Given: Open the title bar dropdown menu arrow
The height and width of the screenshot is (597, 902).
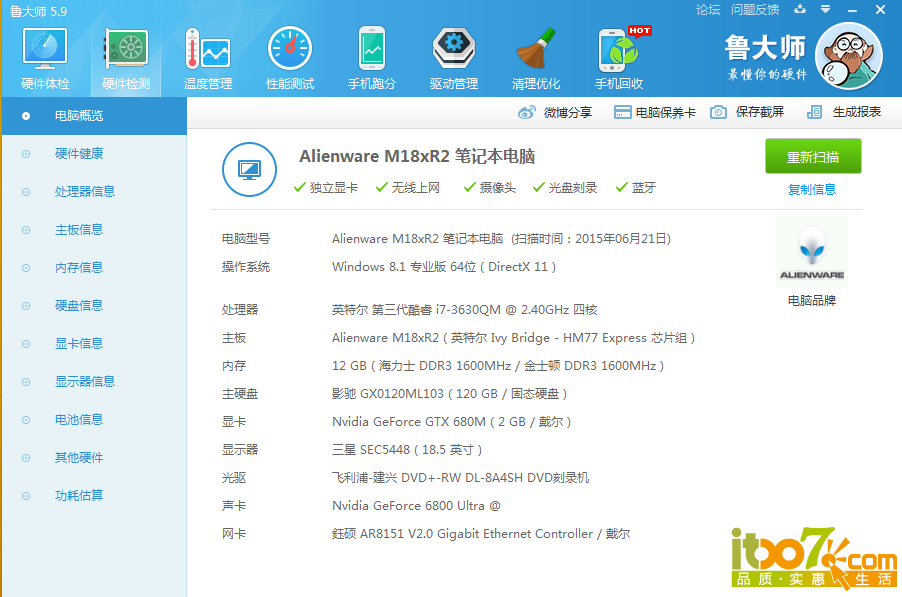Looking at the screenshot, I should [x=825, y=9].
